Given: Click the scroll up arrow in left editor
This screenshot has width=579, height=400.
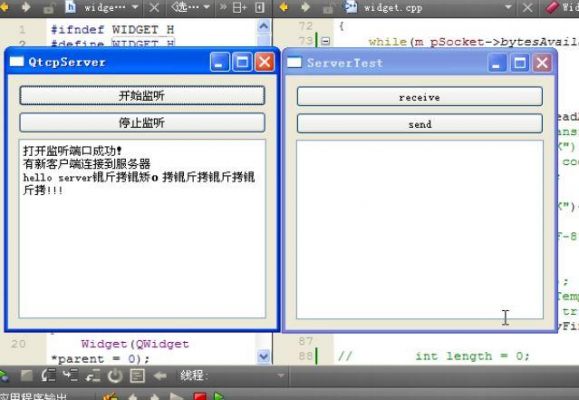Looking at the screenshot, I should [x=263, y=26].
